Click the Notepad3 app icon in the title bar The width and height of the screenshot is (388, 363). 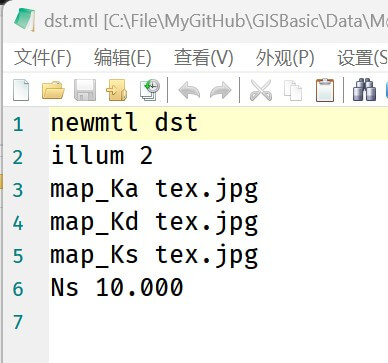(x=24, y=20)
